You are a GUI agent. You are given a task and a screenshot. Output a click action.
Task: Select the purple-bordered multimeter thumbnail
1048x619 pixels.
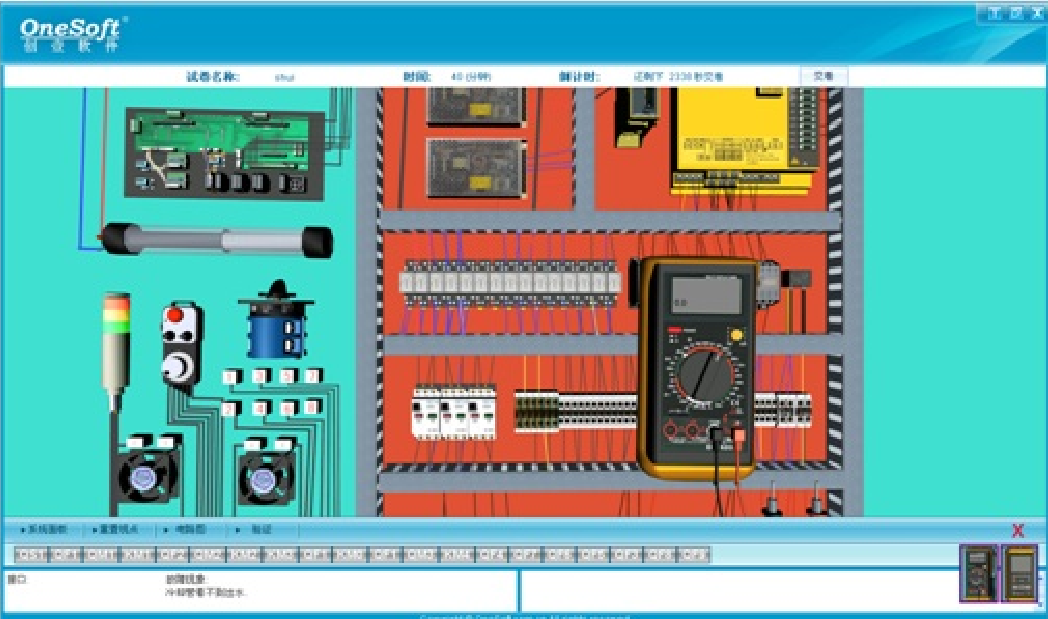[978, 574]
